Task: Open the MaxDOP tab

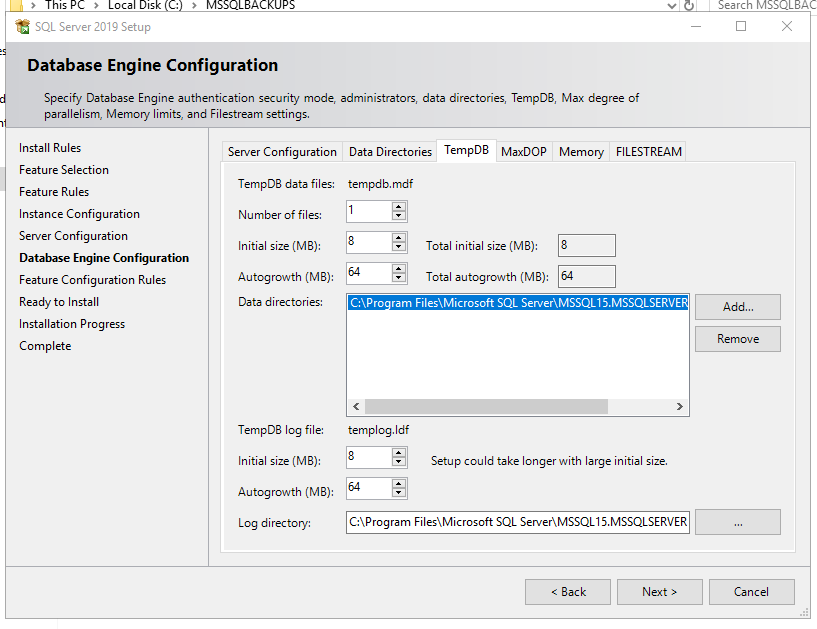Action: (x=524, y=152)
